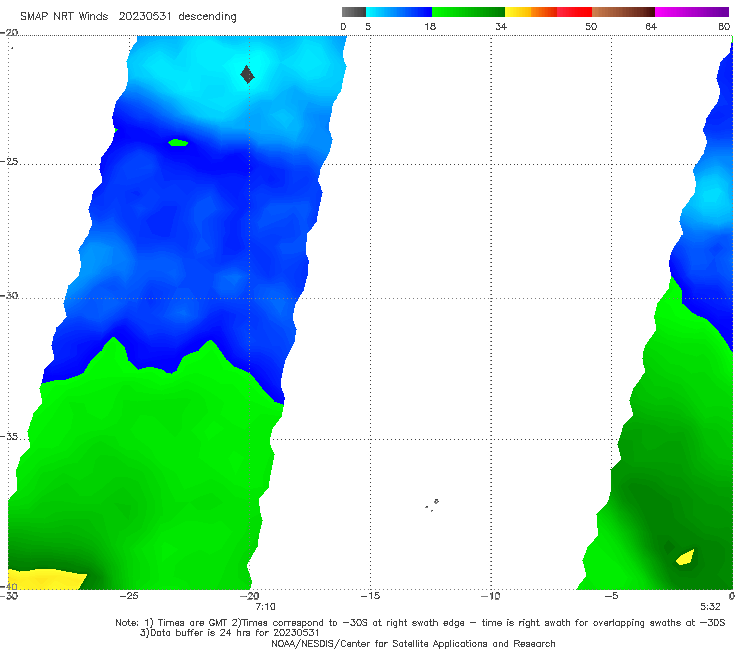
Task: Click the longitude axis label '-5'
Action: [x=611, y=596]
